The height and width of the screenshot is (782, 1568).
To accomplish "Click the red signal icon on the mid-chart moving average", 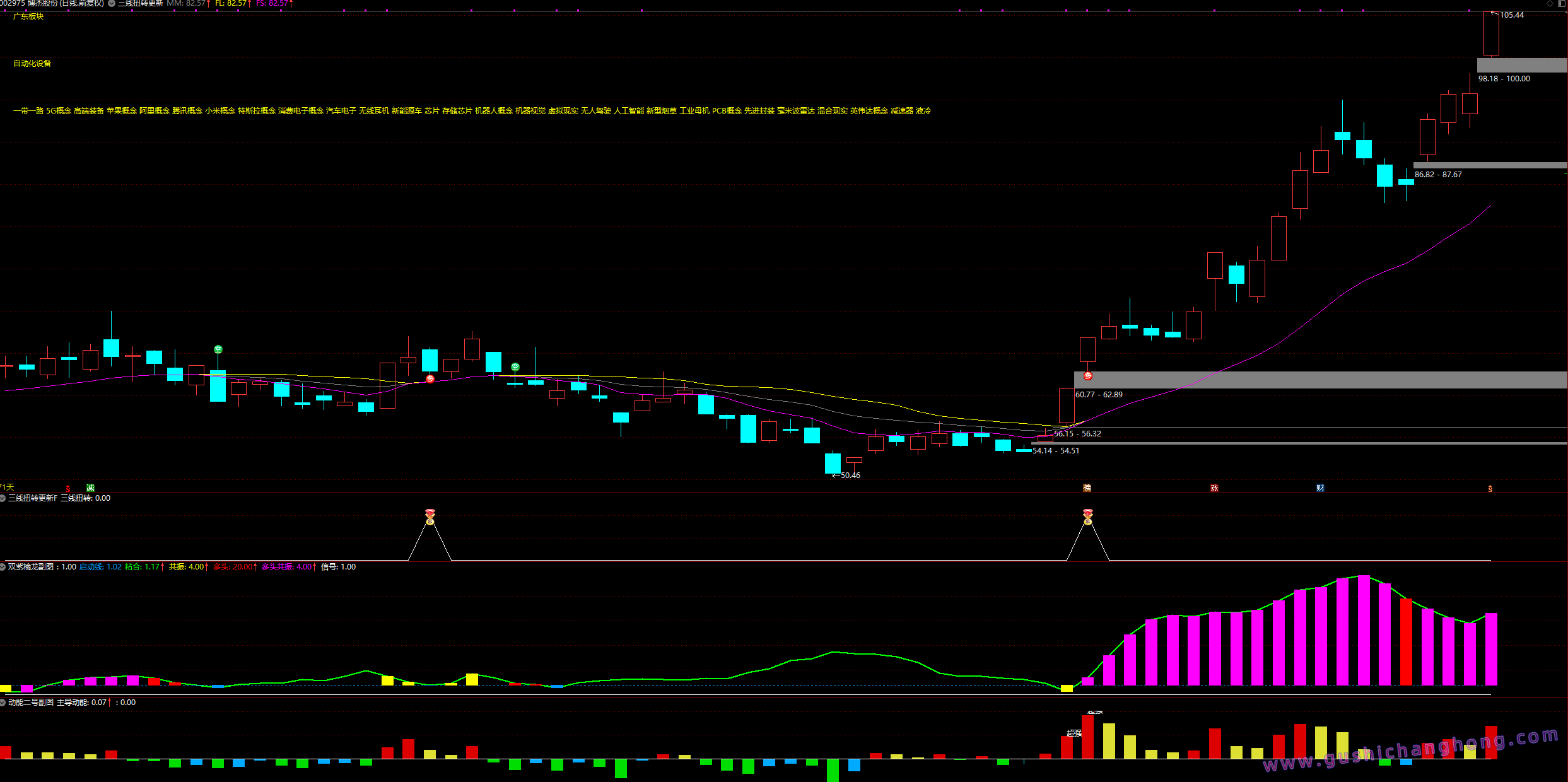I will click(x=430, y=379).
